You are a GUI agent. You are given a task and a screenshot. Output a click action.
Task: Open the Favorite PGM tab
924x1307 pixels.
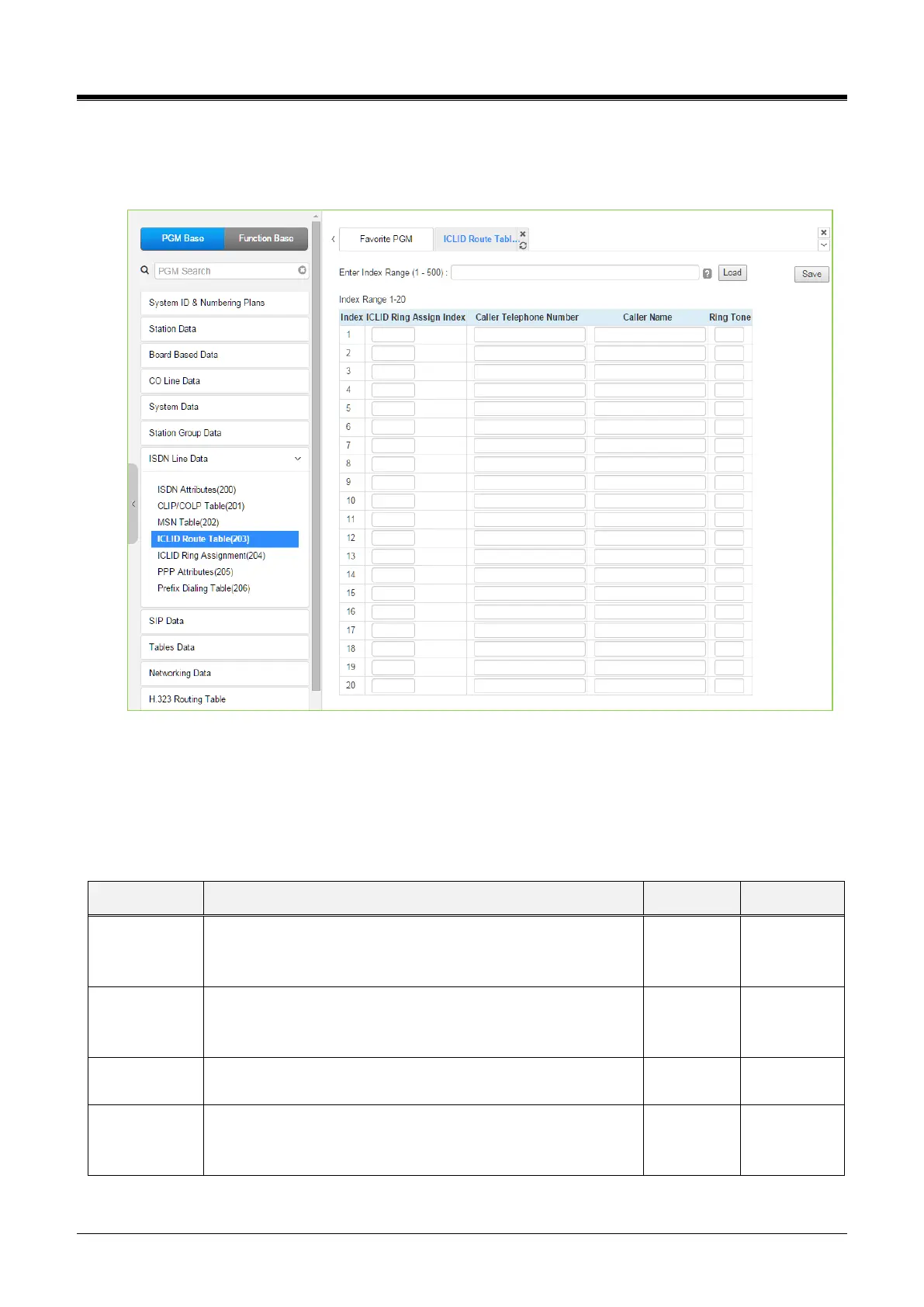pos(386,239)
